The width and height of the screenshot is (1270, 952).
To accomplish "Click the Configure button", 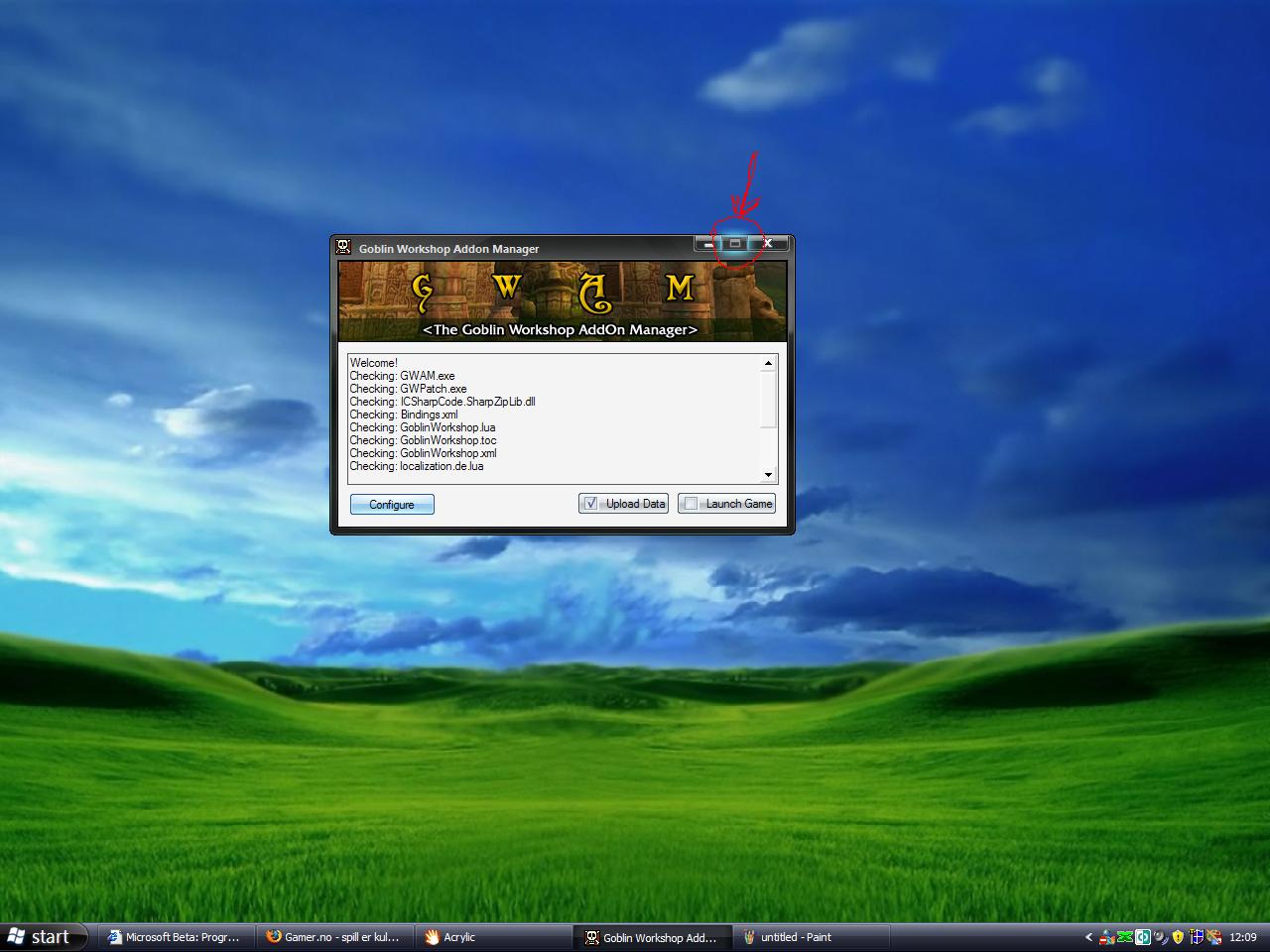I will pyautogui.click(x=392, y=505).
